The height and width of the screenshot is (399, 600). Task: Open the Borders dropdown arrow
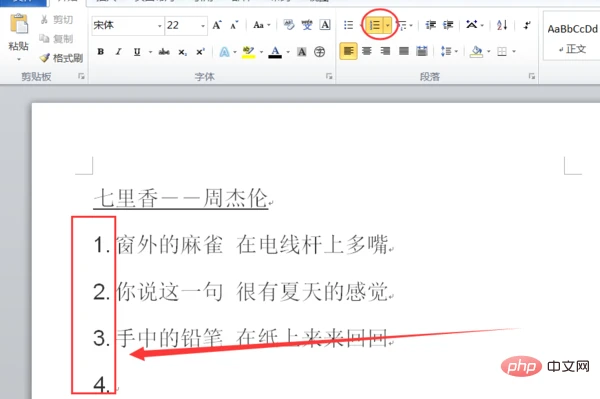514,51
